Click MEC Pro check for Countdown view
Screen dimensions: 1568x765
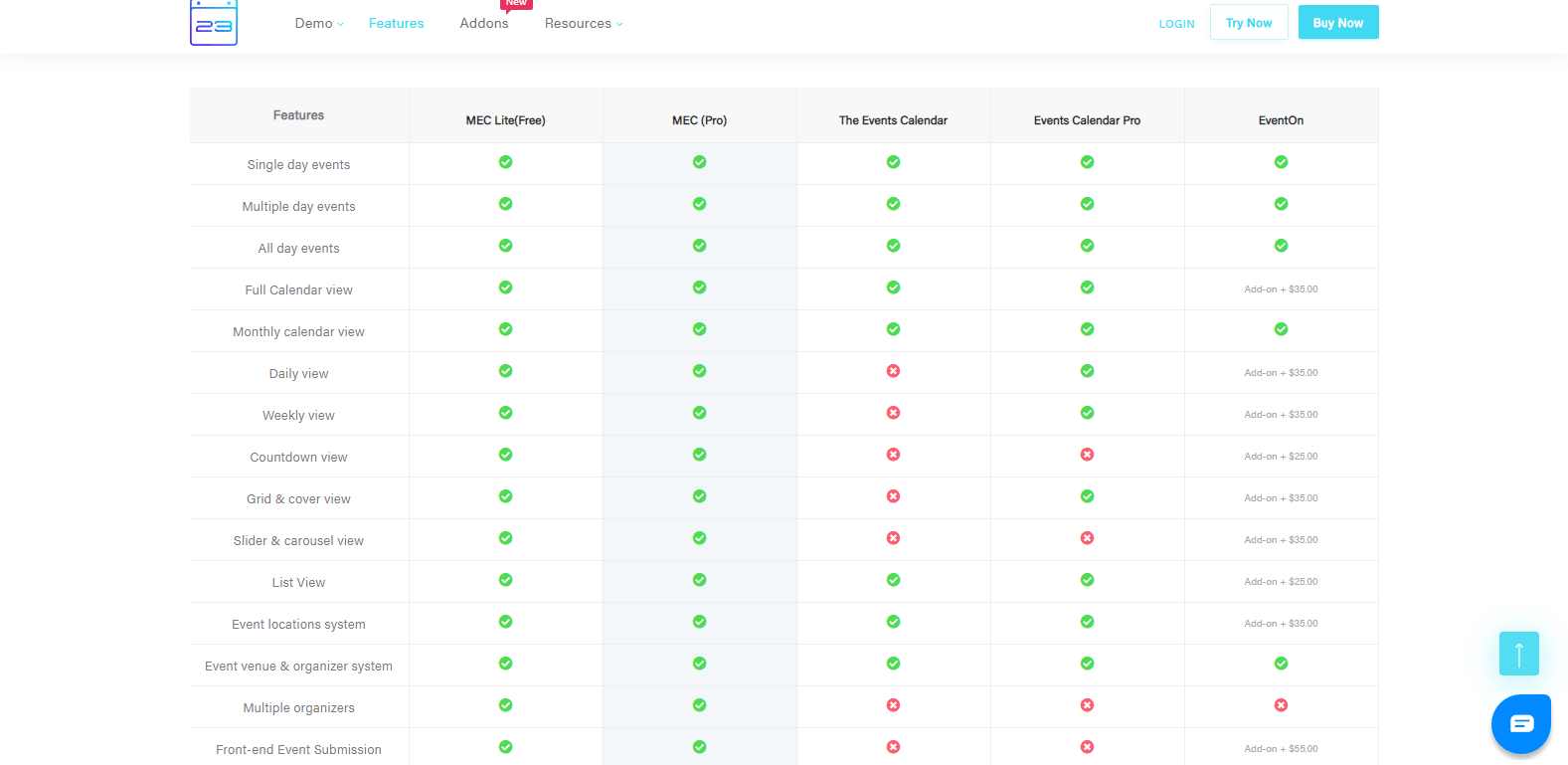point(699,455)
